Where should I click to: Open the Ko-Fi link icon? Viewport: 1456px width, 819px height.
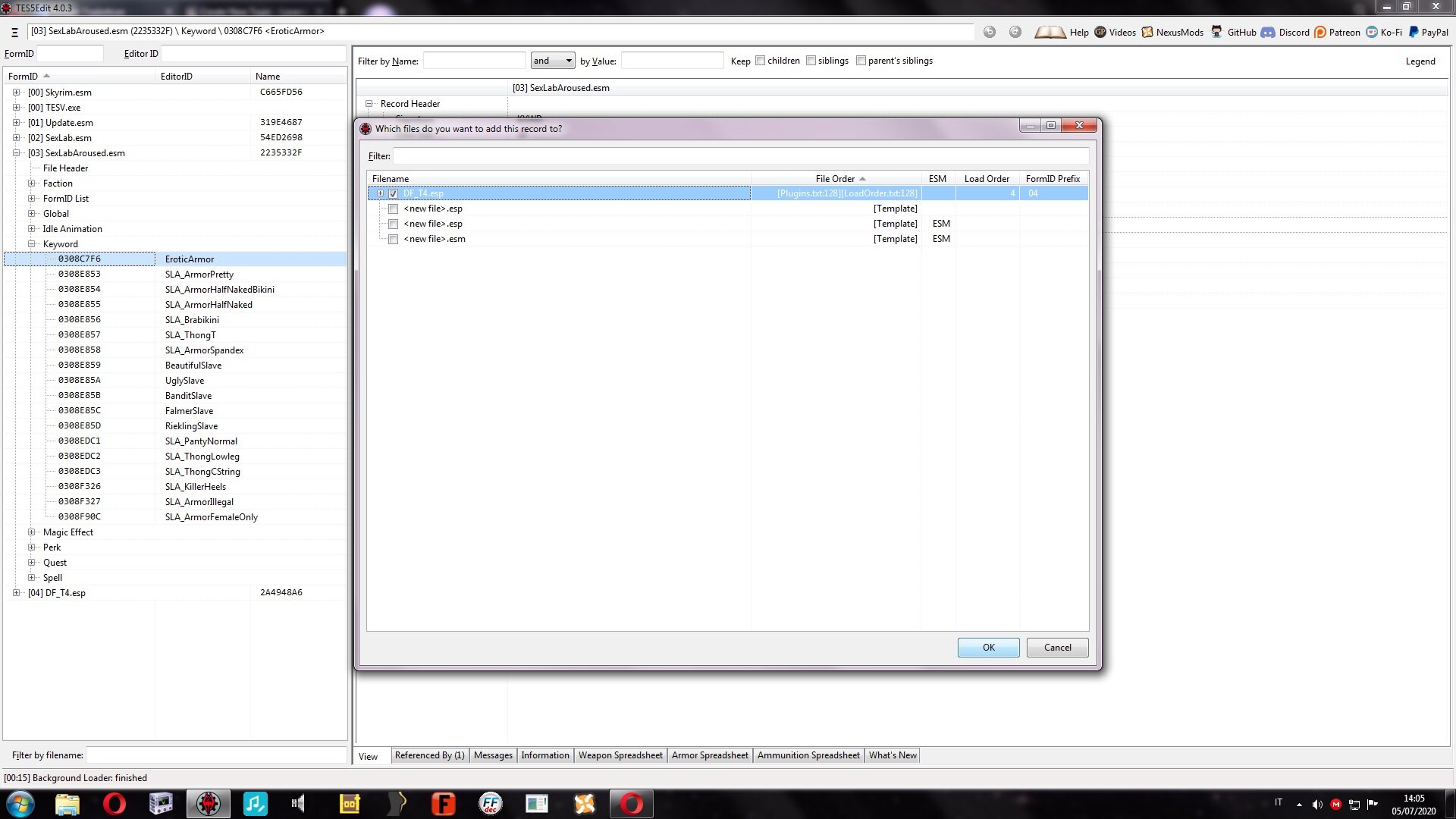(1372, 32)
